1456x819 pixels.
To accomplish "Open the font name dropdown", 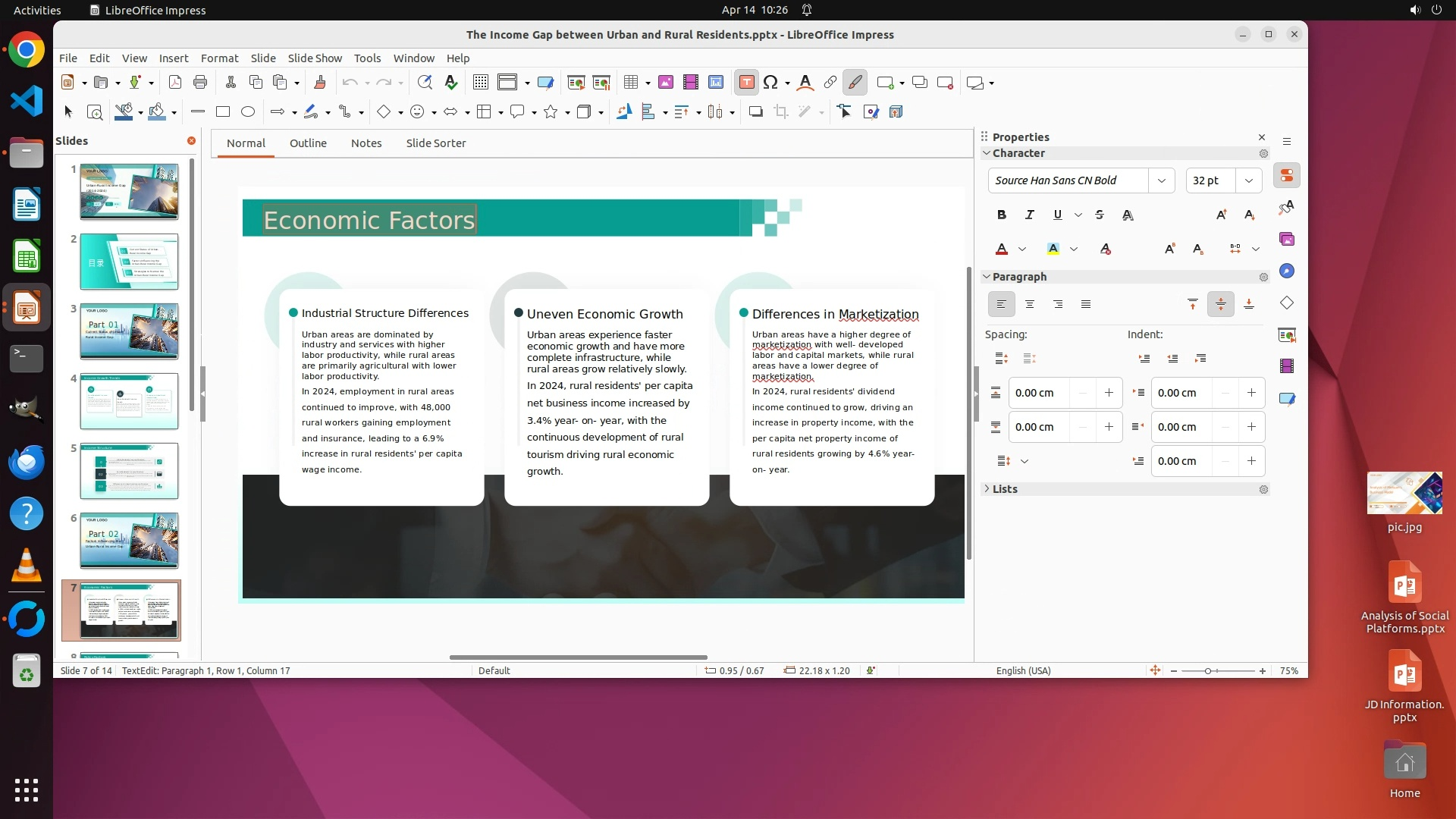I will pyautogui.click(x=1161, y=180).
